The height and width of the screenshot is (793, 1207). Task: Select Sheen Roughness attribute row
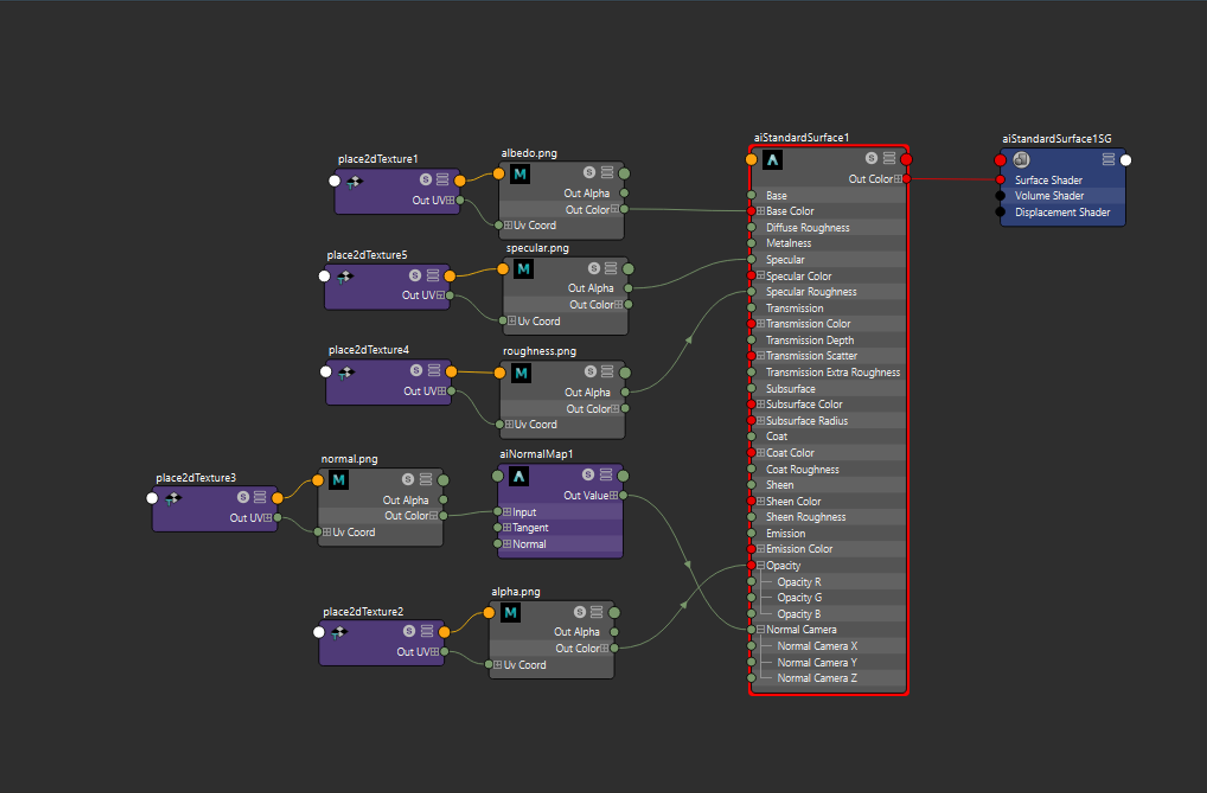[828, 517]
